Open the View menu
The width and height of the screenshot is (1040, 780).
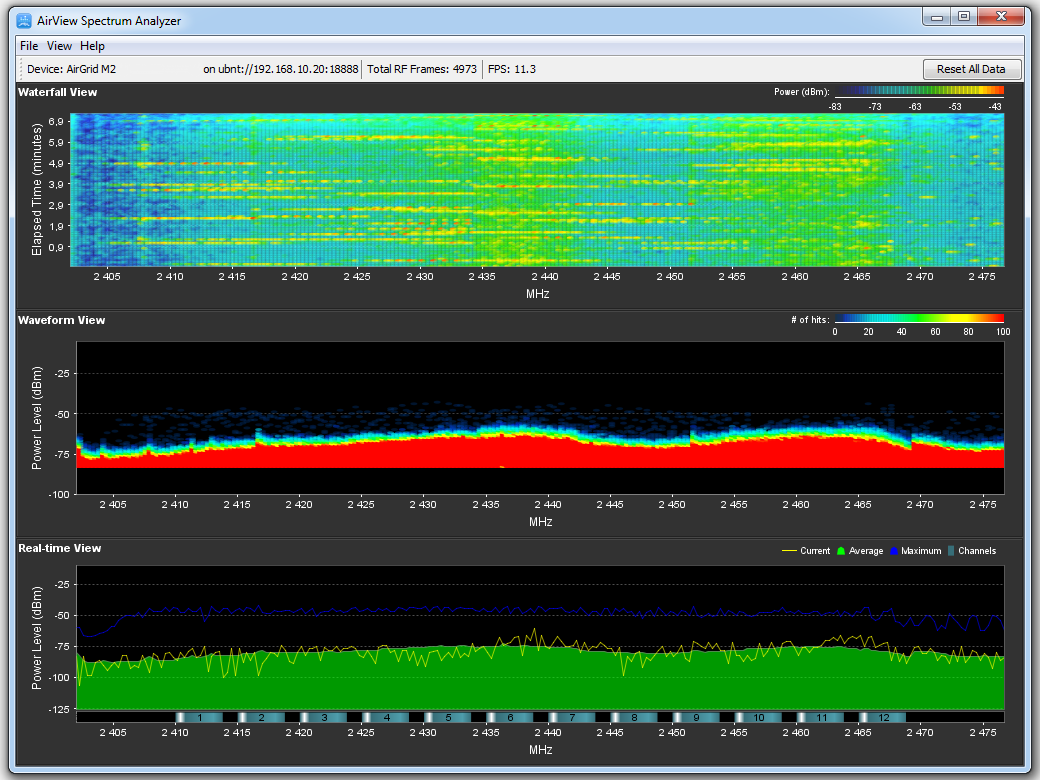click(59, 46)
